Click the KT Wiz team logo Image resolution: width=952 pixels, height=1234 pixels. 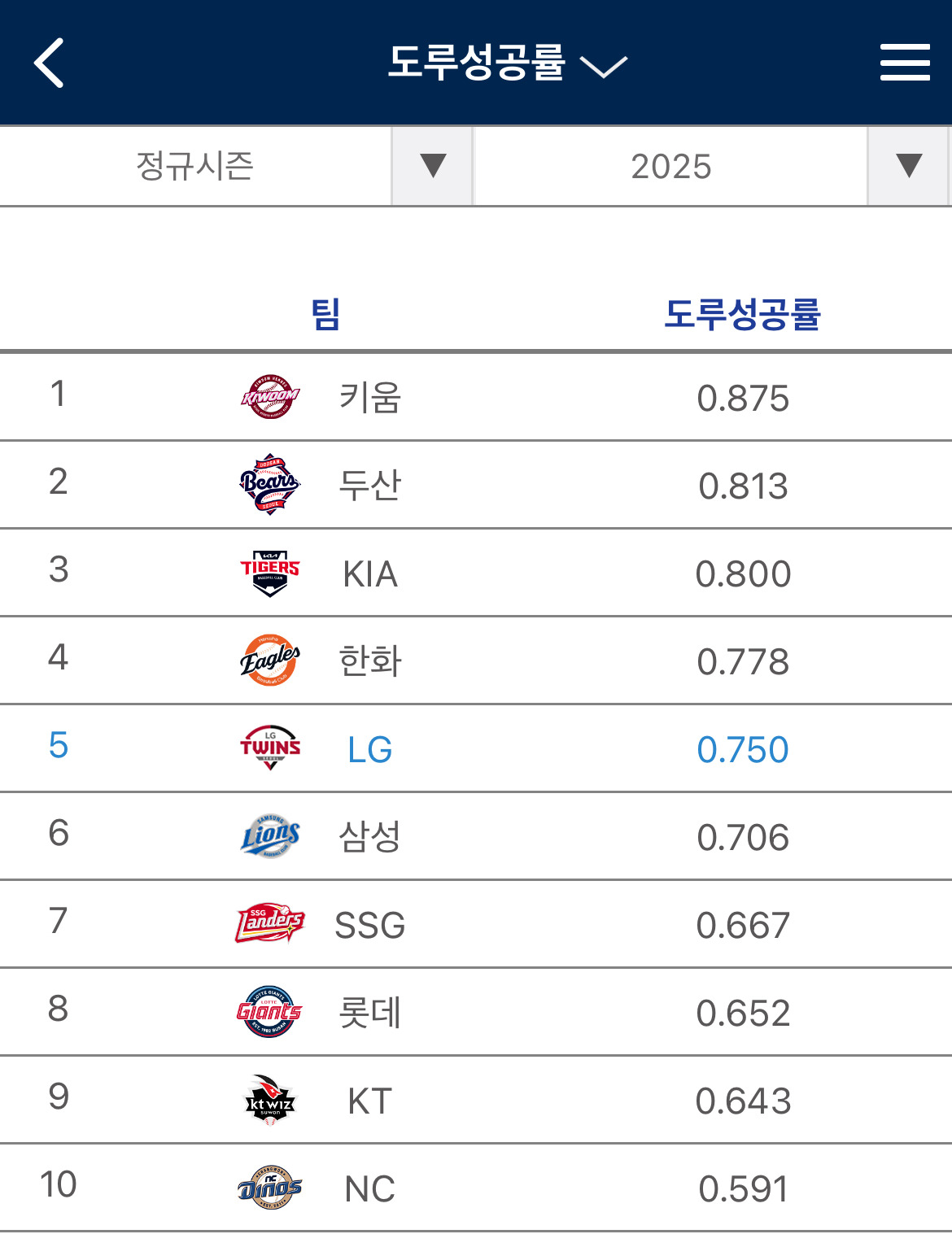tap(270, 1100)
